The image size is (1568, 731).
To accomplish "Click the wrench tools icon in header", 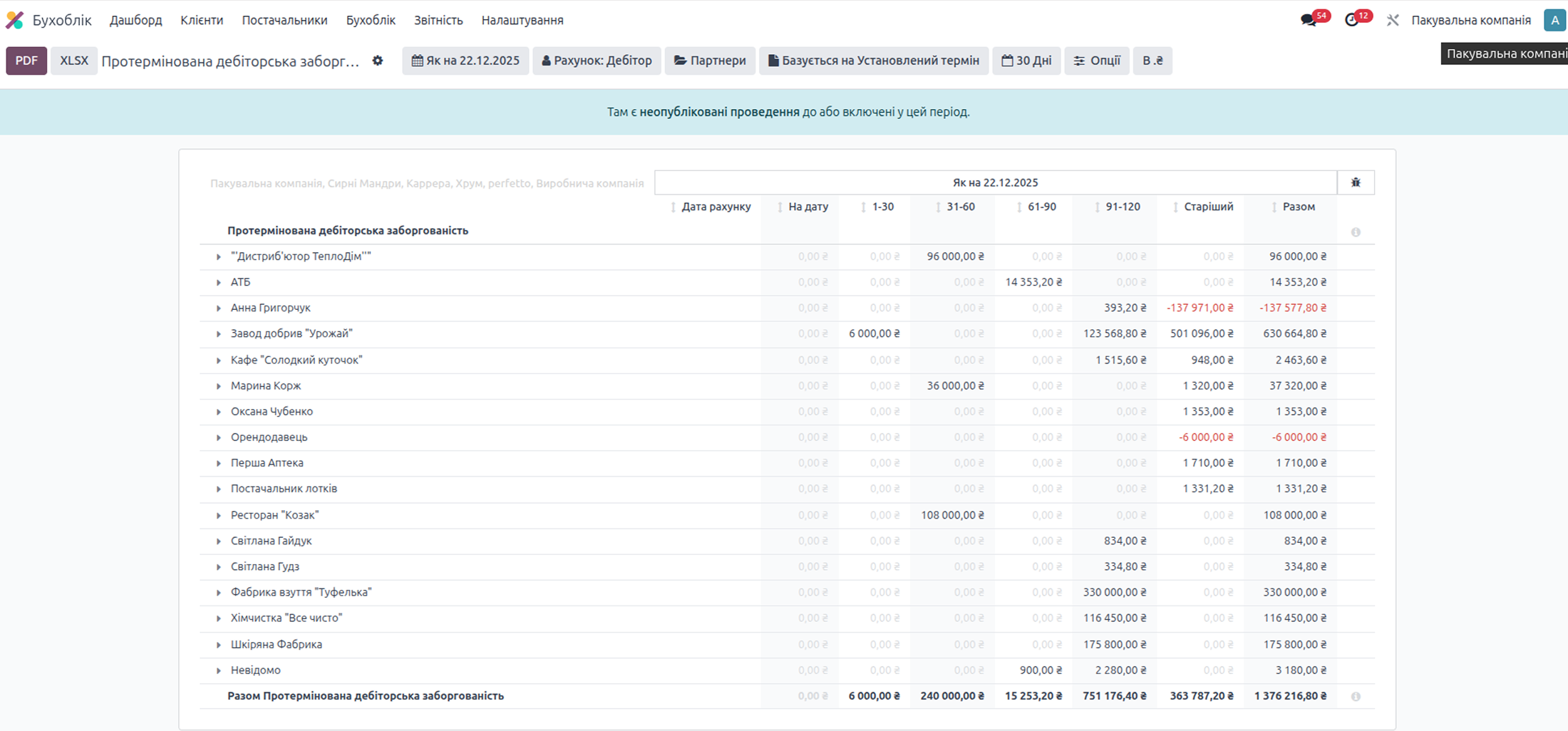I will click(x=1393, y=20).
